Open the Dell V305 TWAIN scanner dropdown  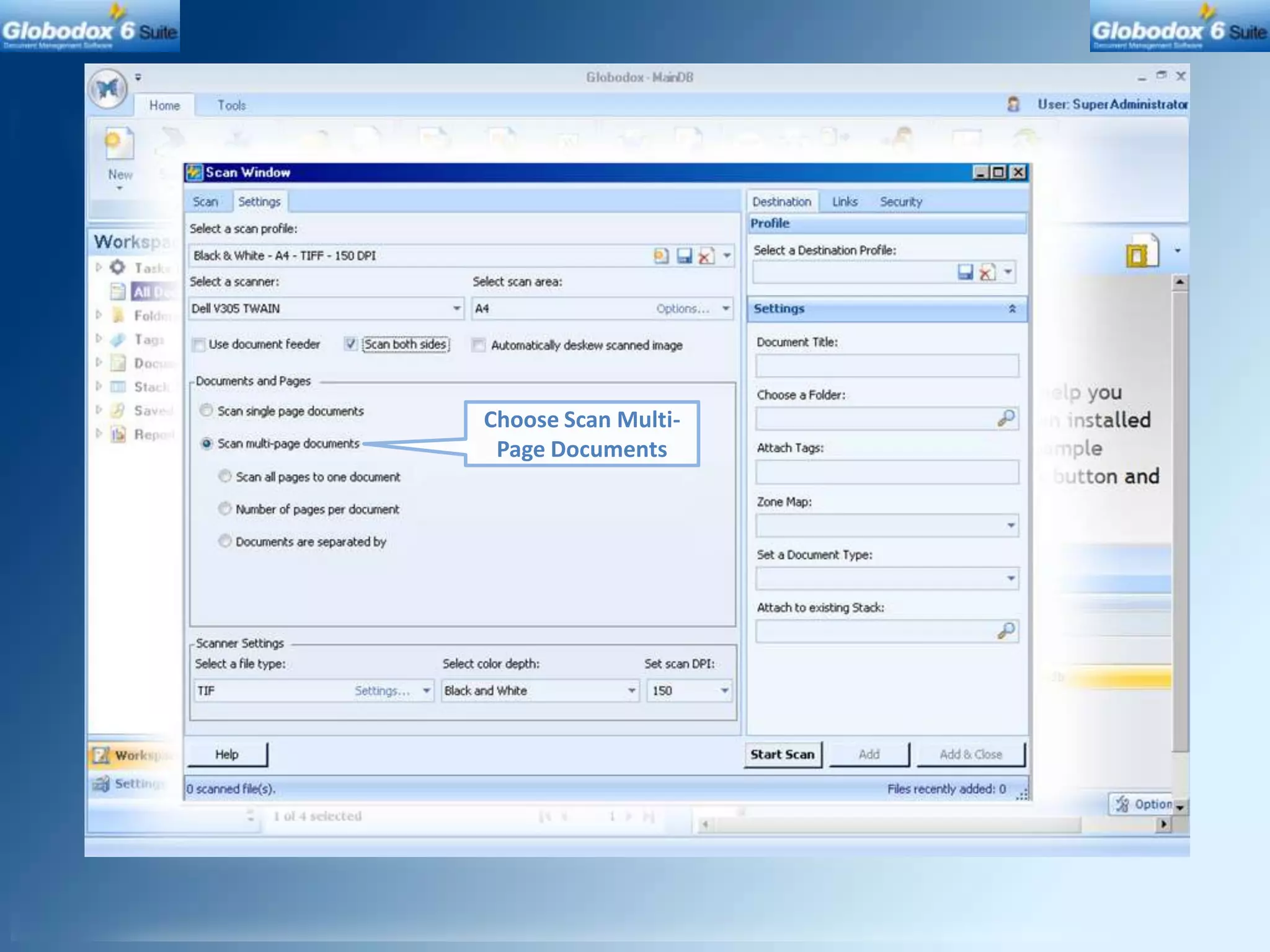tap(456, 308)
